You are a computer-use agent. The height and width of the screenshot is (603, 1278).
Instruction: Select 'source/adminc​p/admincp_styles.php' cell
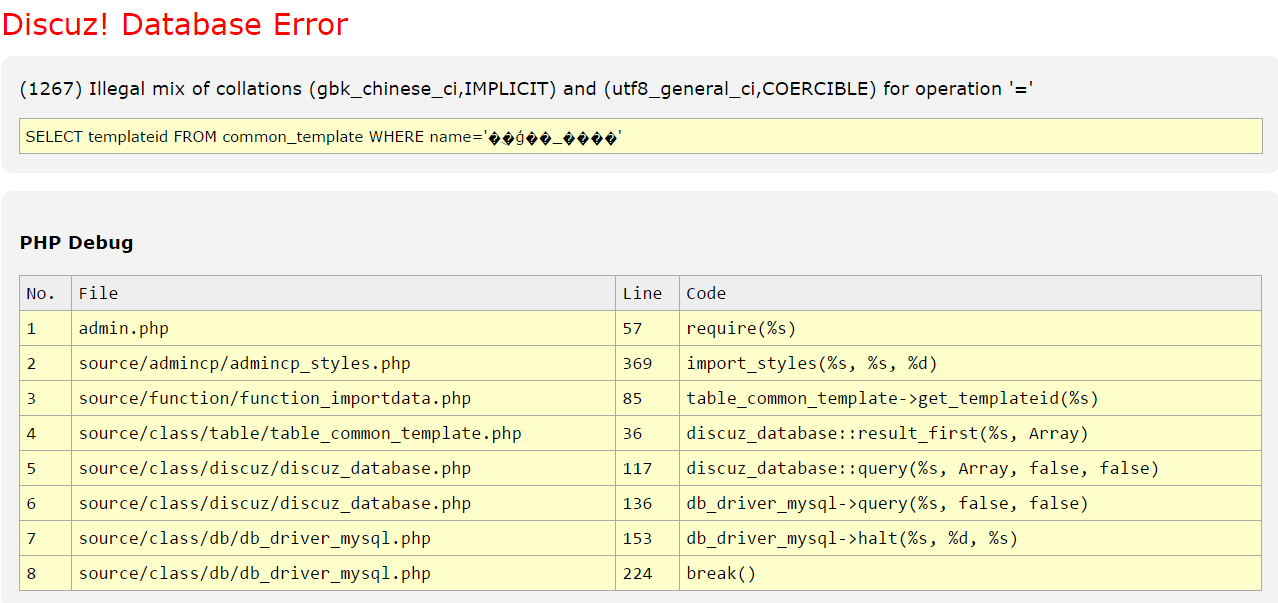coord(343,363)
